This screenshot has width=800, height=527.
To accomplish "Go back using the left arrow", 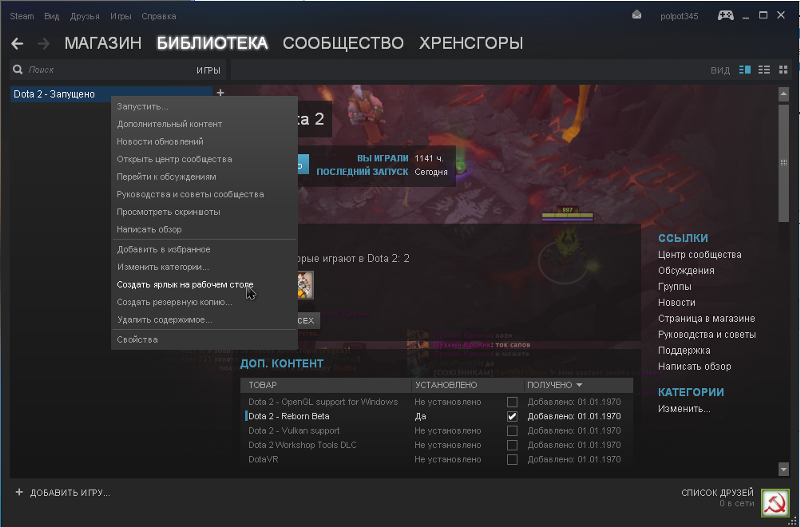I will 17,44.
